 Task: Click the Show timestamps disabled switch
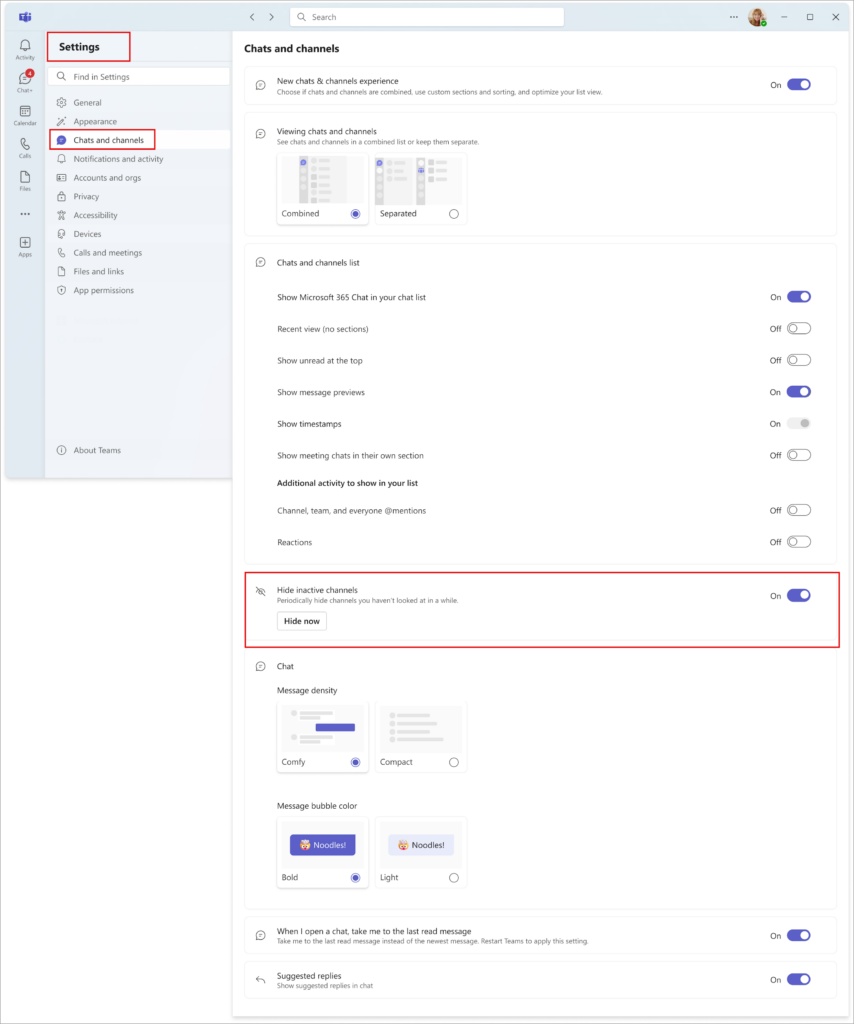pos(799,423)
